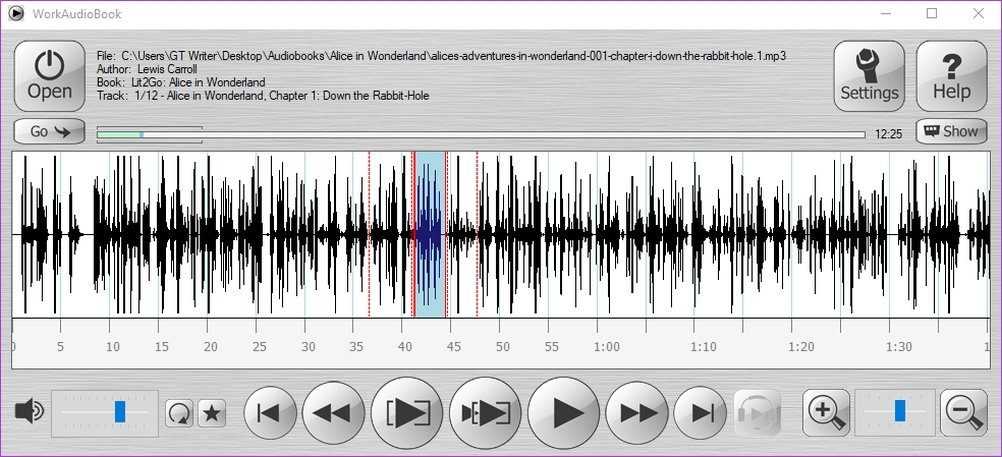Viewport: 1002px width, 457px height.
Task: Click the highlighted blue waveform selection
Action: tap(430, 234)
